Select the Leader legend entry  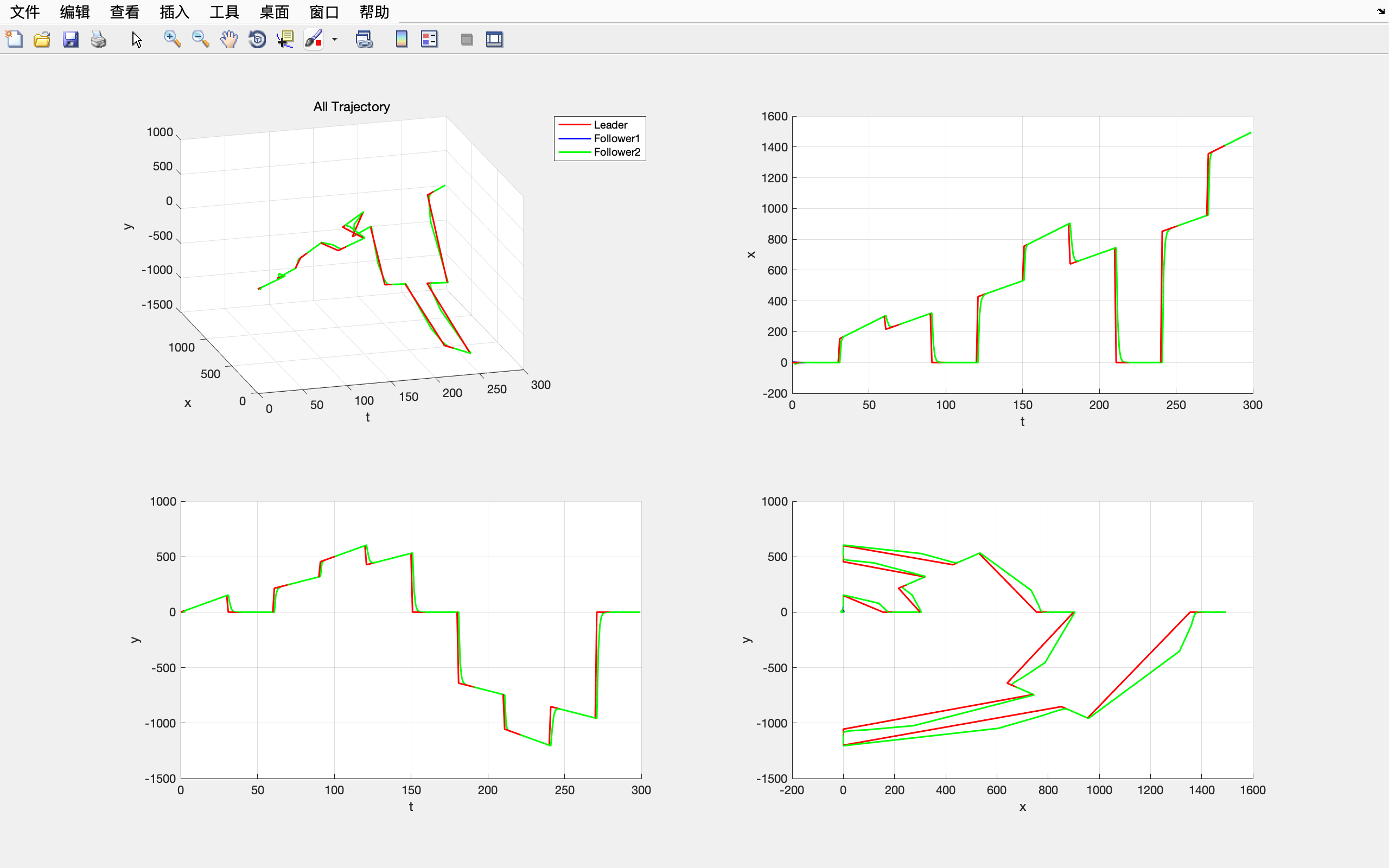pos(611,125)
